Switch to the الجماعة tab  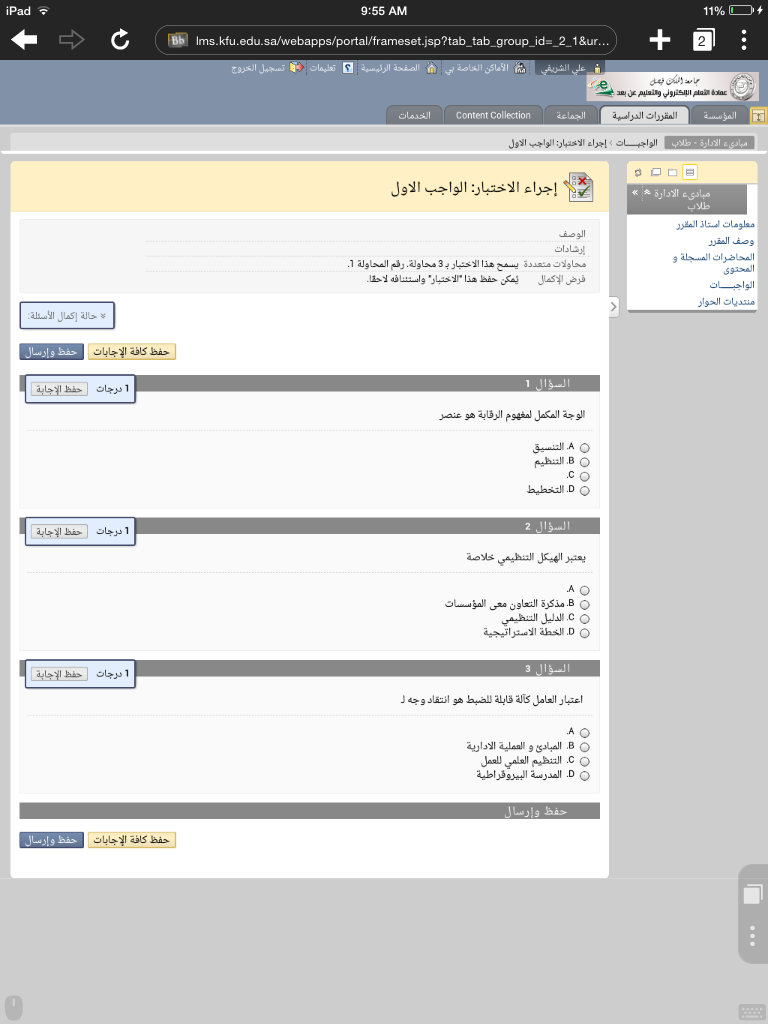[571, 116]
